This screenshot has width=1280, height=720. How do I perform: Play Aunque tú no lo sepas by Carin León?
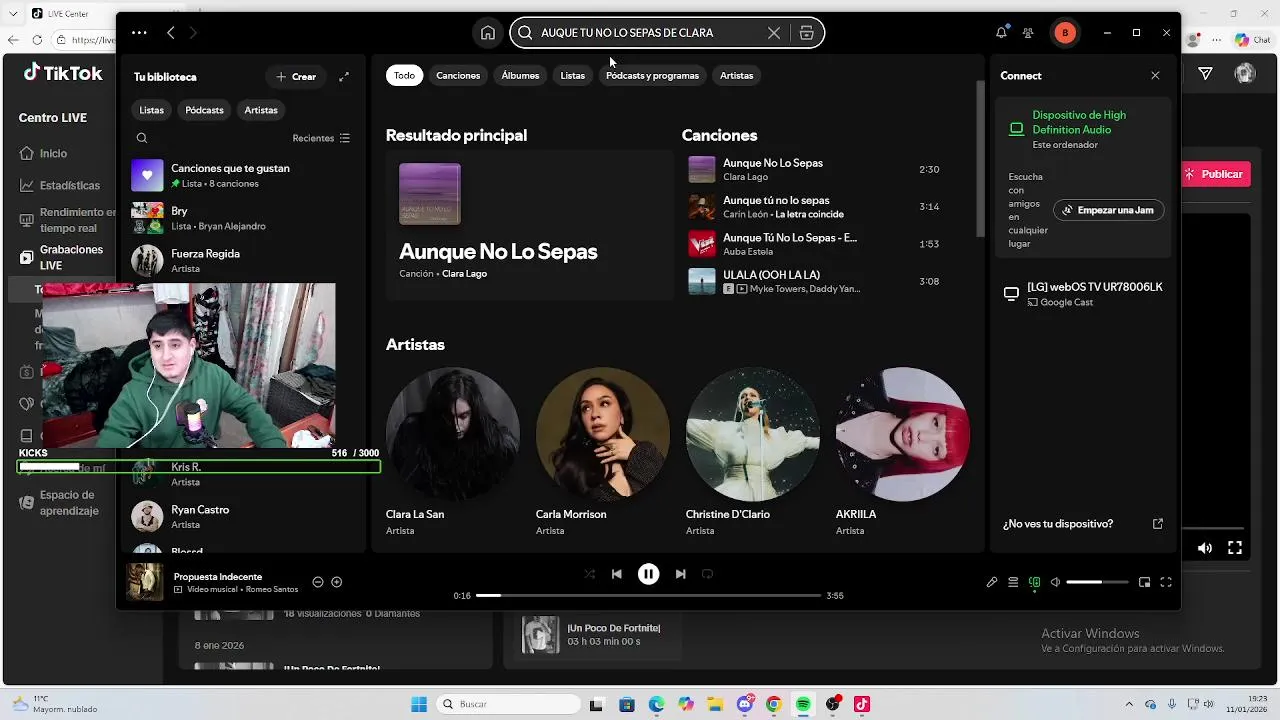tap(702, 207)
